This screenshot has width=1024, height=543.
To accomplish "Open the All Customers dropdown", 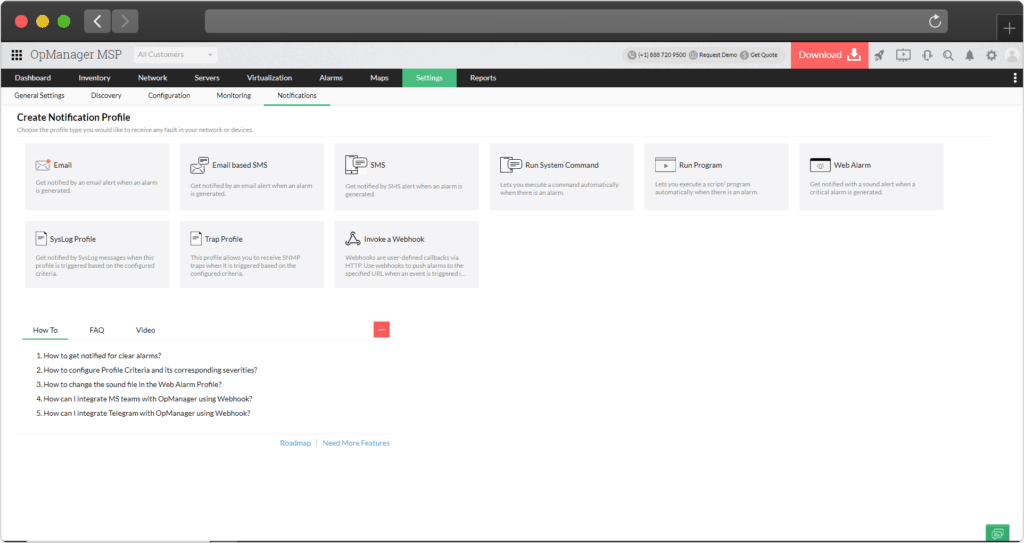I will (175, 55).
